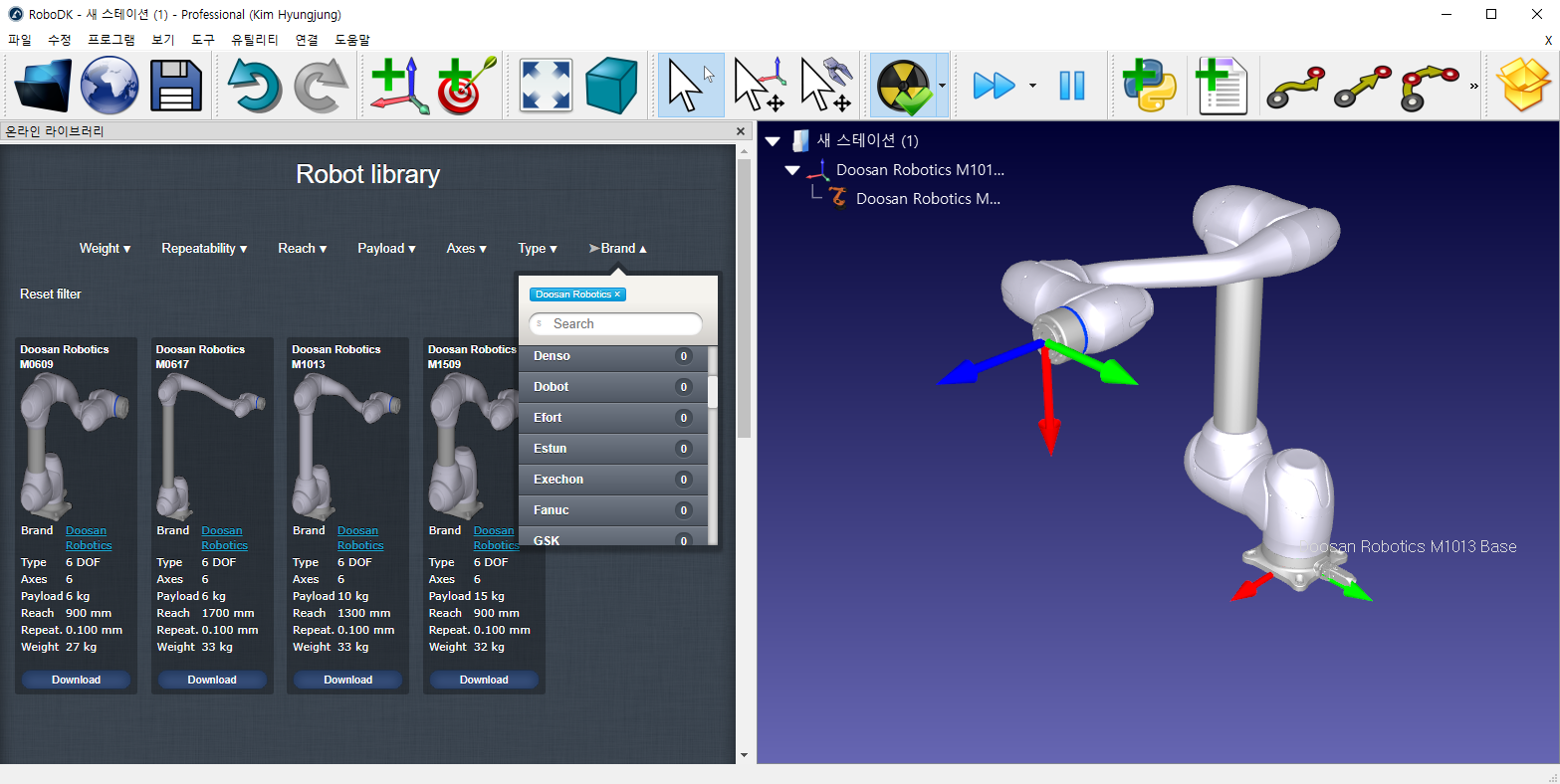Screen dimensions: 1560x784
Task: Add a Python program icon
Action: (x=1149, y=86)
